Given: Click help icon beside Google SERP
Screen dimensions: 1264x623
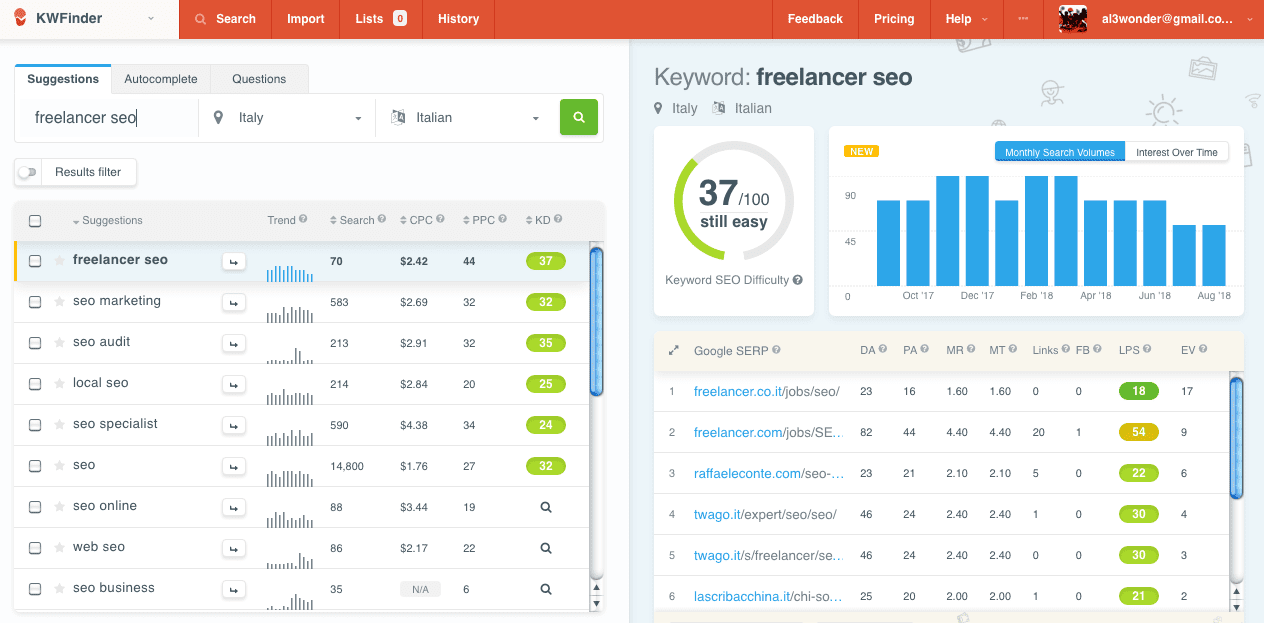Looking at the screenshot, I should pyautogui.click(x=777, y=350).
